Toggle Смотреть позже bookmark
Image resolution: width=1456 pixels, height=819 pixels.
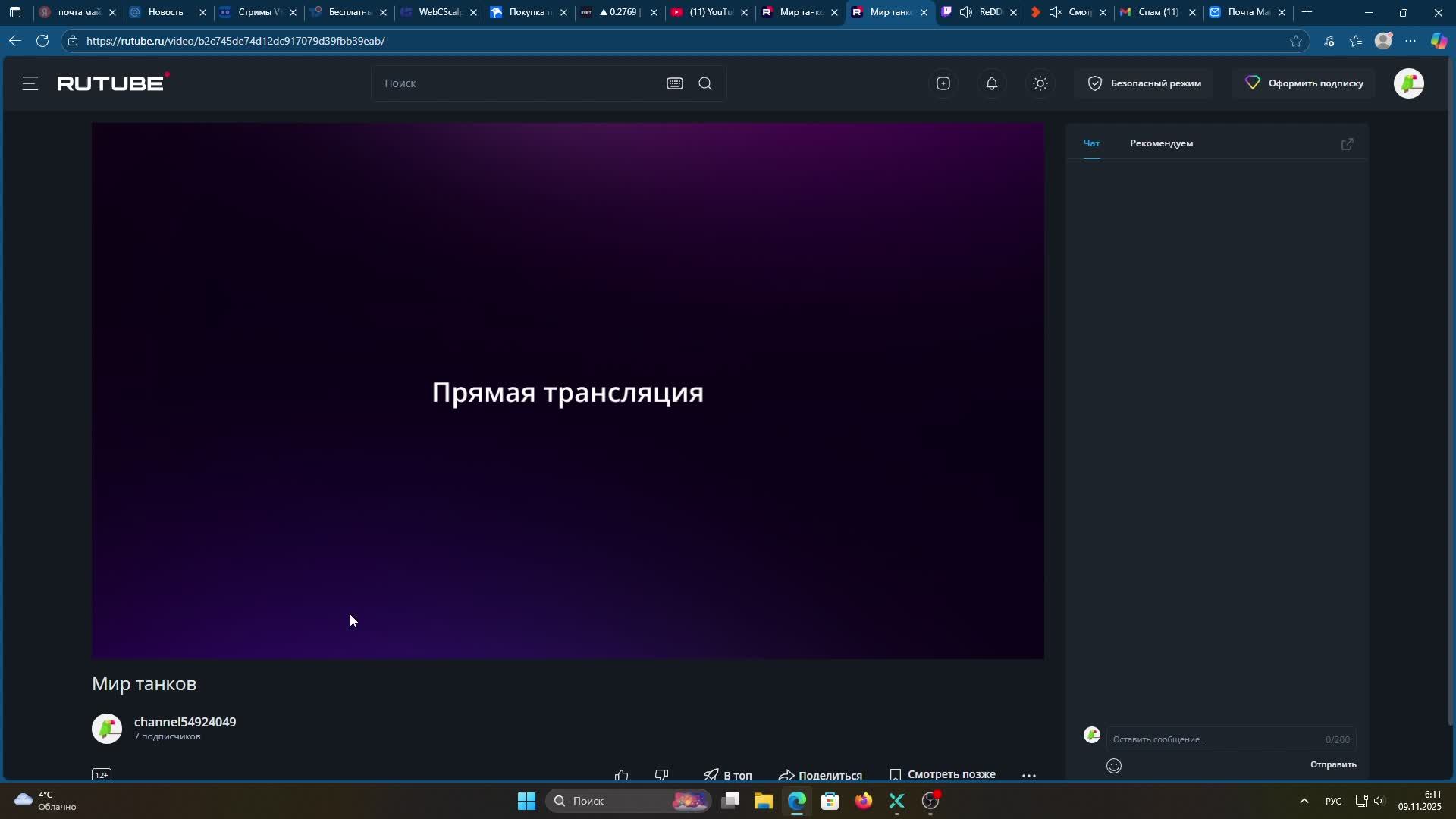pos(942,774)
